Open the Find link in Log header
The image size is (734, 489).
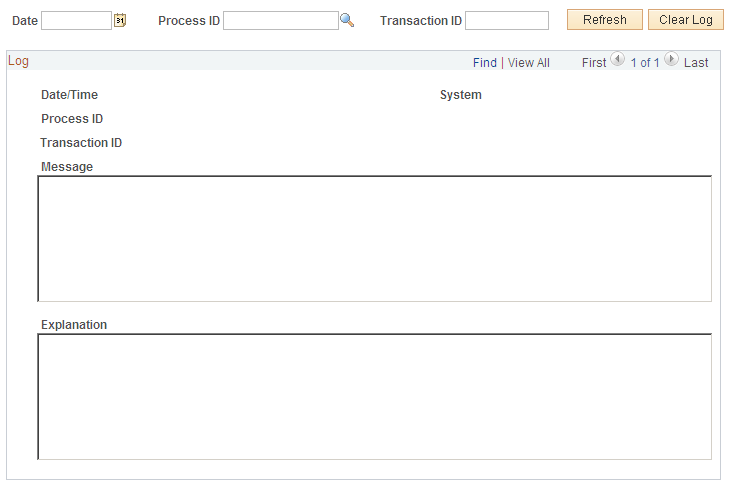[x=484, y=63]
